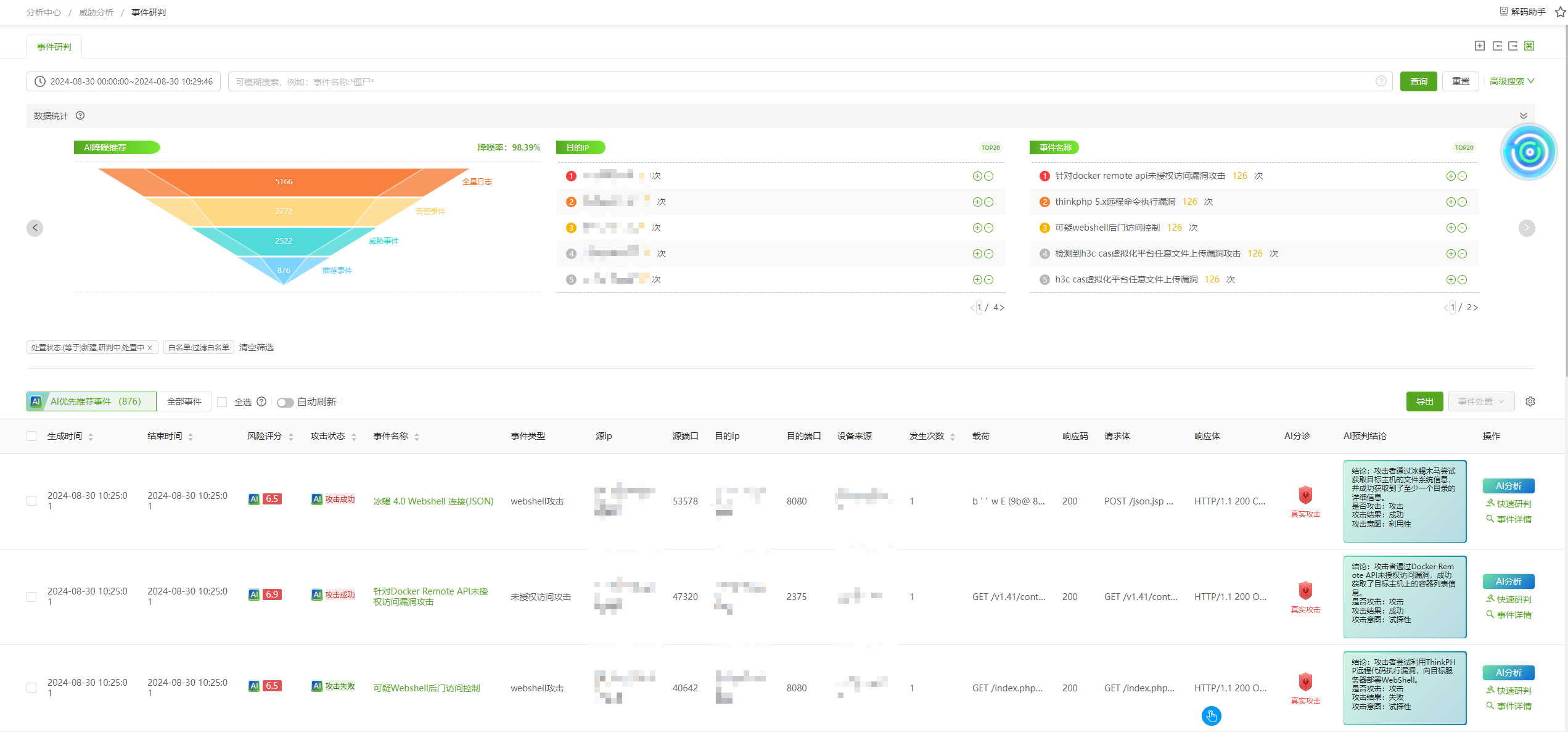Click the yellow 2772 告警事件 funnel segment
This screenshot has width=1568, height=732.
(284, 212)
